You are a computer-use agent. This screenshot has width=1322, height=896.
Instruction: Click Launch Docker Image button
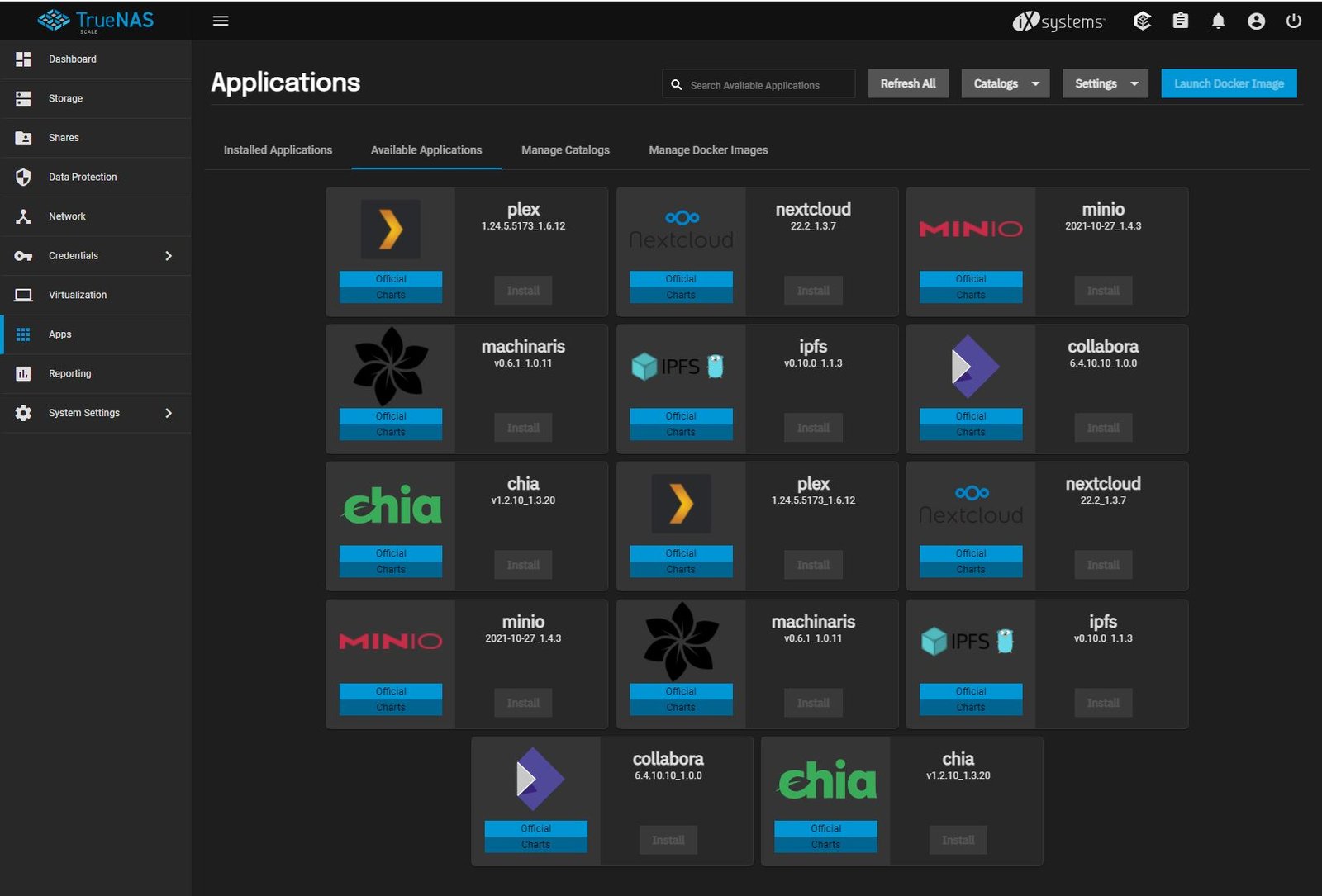[1229, 83]
